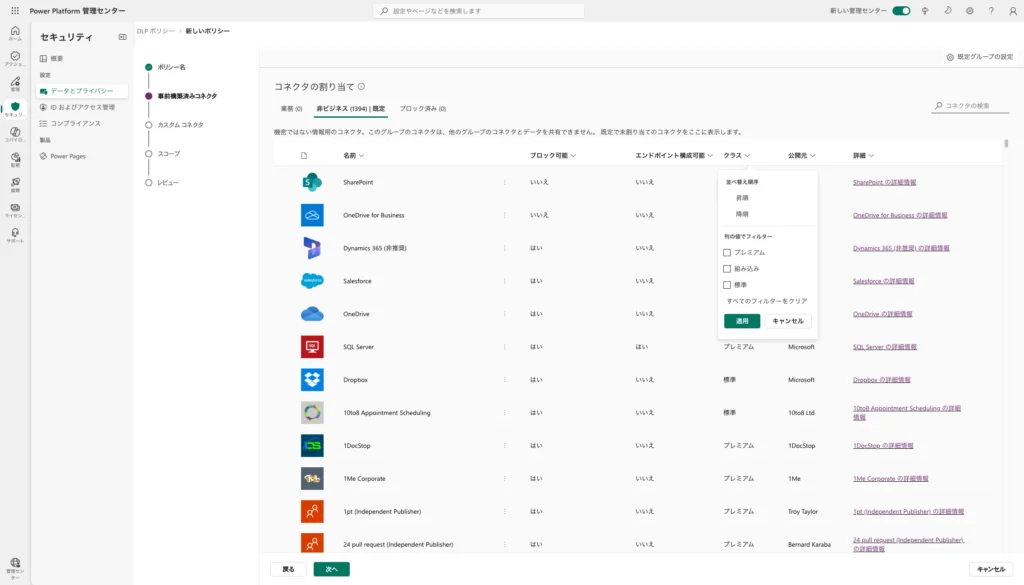Focus the コネクタの検索 search field
1024x585 pixels.
coord(972,106)
